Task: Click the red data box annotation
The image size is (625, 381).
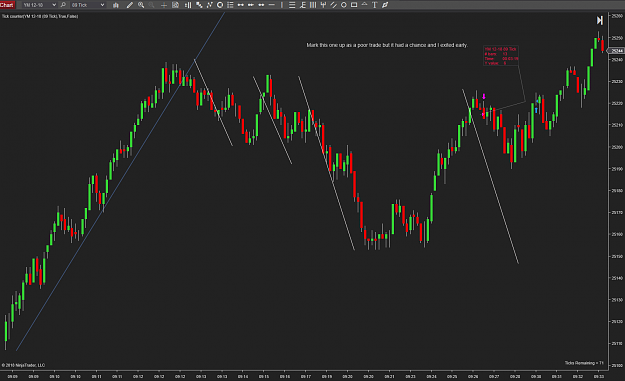Action: (501, 56)
